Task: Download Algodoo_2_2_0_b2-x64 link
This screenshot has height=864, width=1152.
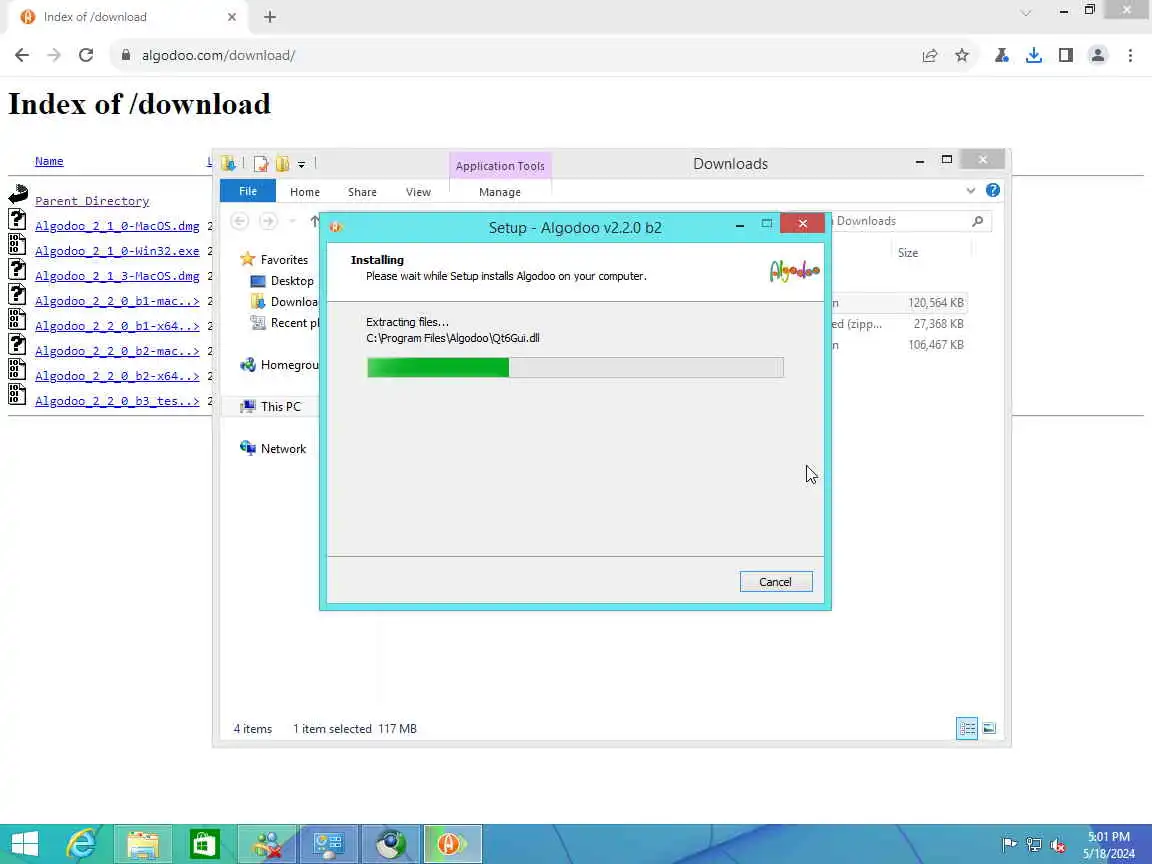Action: point(117,375)
